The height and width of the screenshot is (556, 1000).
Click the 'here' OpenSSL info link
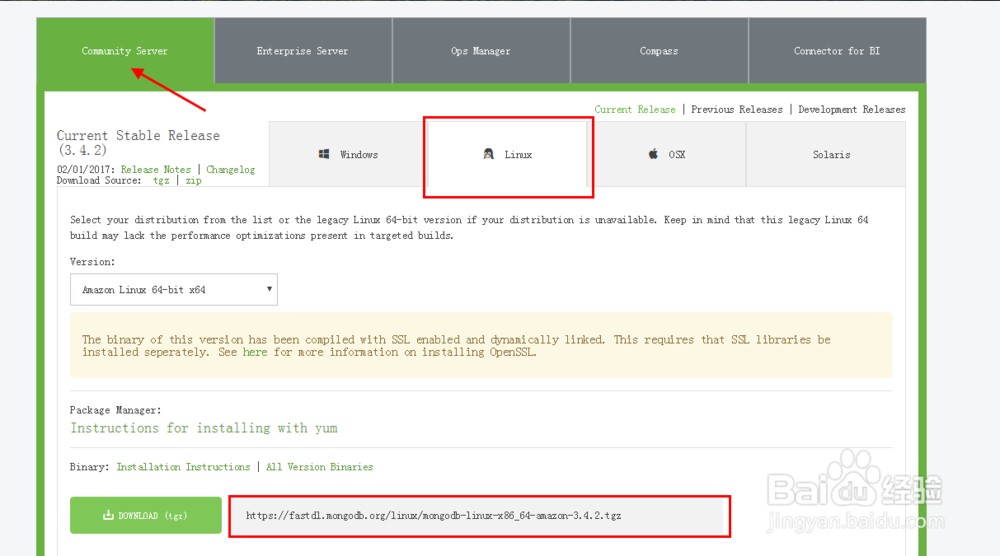pyautogui.click(x=254, y=352)
